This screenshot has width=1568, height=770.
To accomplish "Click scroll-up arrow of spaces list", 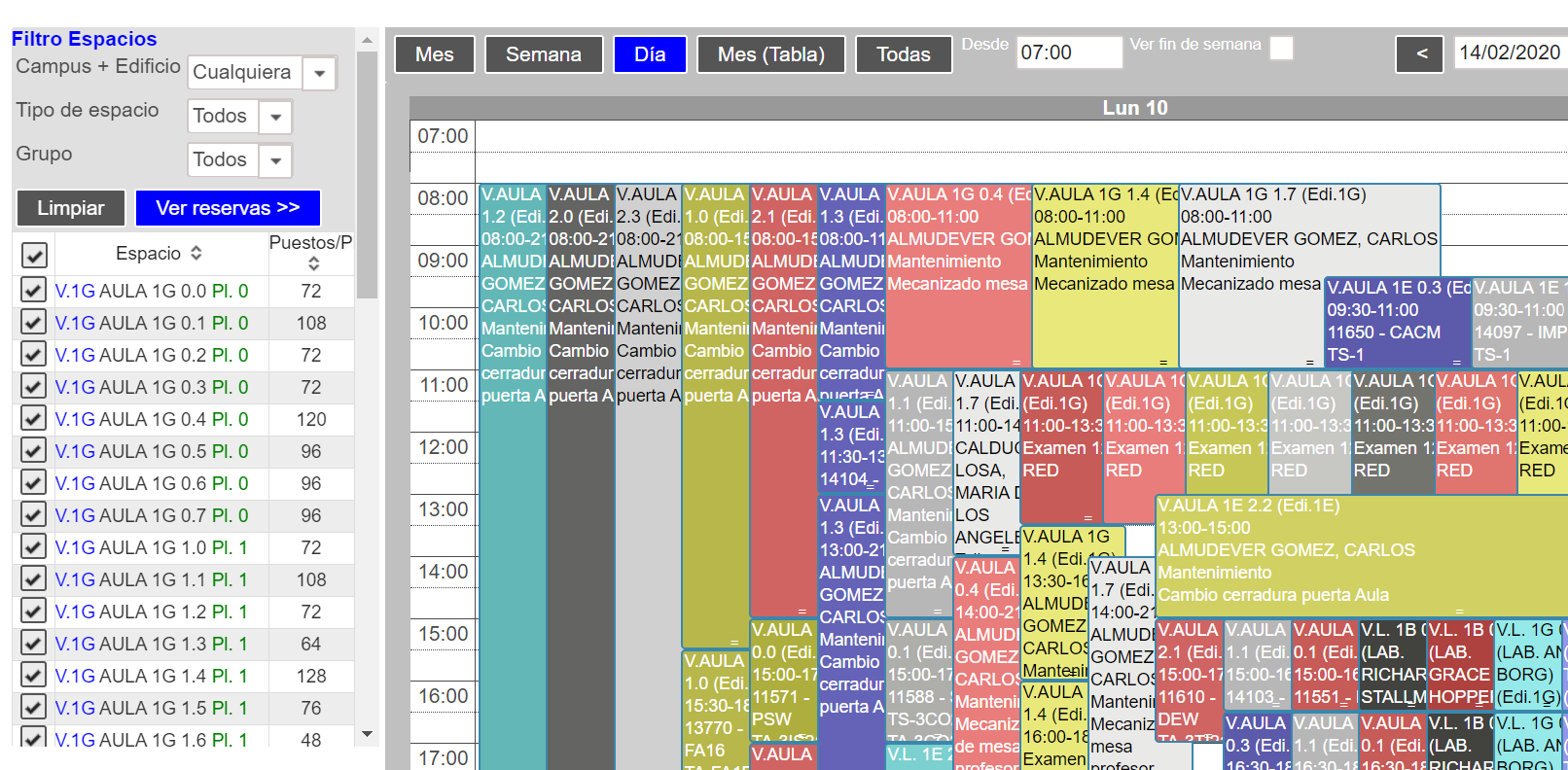I will pyautogui.click(x=367, y=41).
